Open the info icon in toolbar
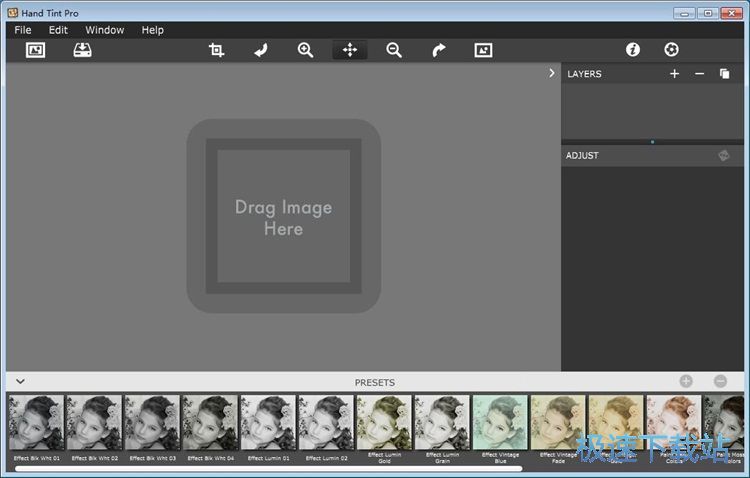 point(632,50)
